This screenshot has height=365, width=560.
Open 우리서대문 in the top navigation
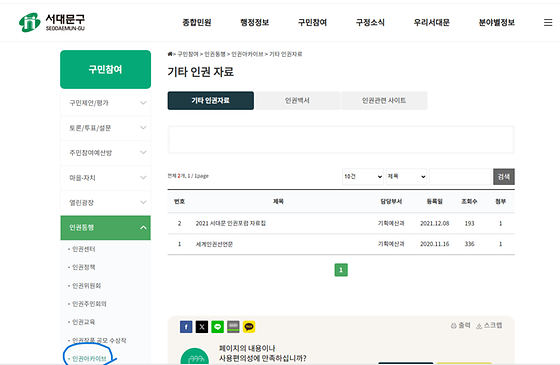[x=431, y=22]
